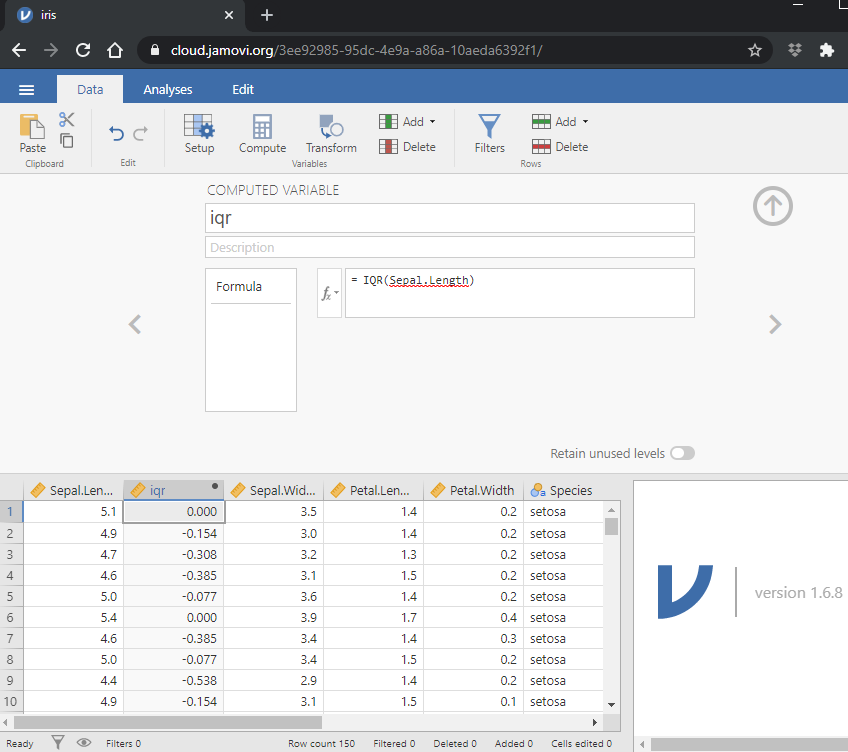Go to previous variable with left chevron

click(x=135, y=324)
